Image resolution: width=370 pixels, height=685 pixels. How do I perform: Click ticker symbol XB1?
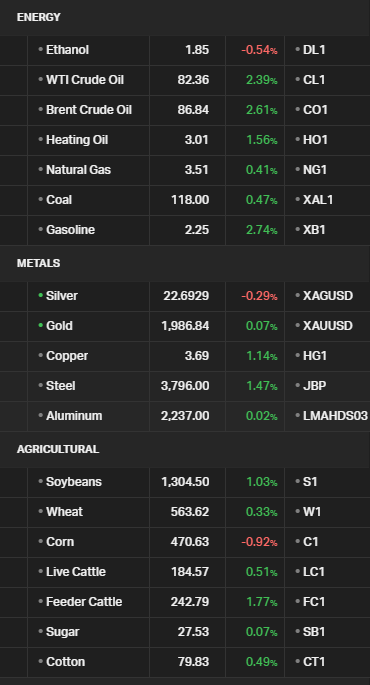[314, 230]
